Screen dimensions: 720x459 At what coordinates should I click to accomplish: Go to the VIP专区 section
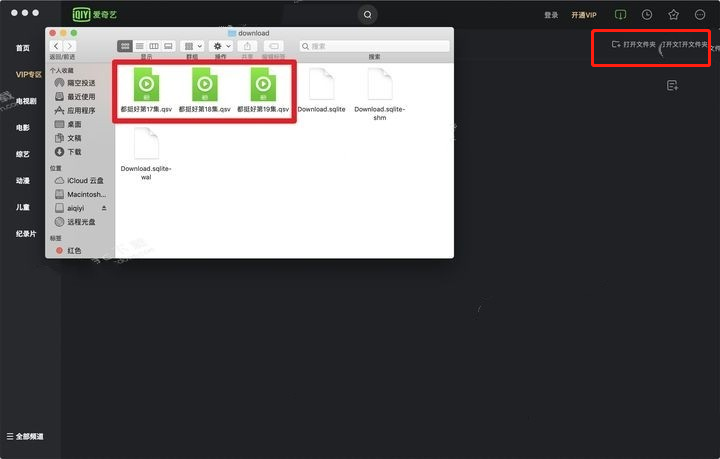pos(28,74)
